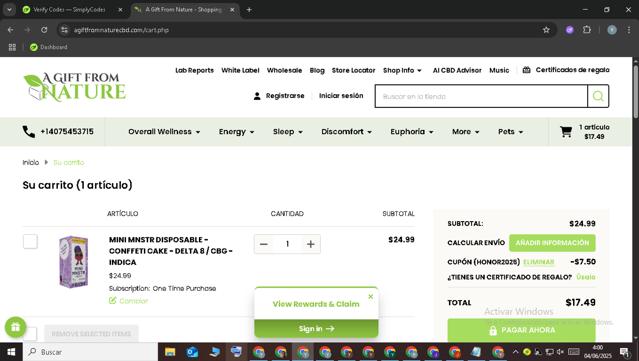The width and height of the screenshot is (639, 361).
Task: Click the Inicio breadcrumb link
Action: point(31,163)
